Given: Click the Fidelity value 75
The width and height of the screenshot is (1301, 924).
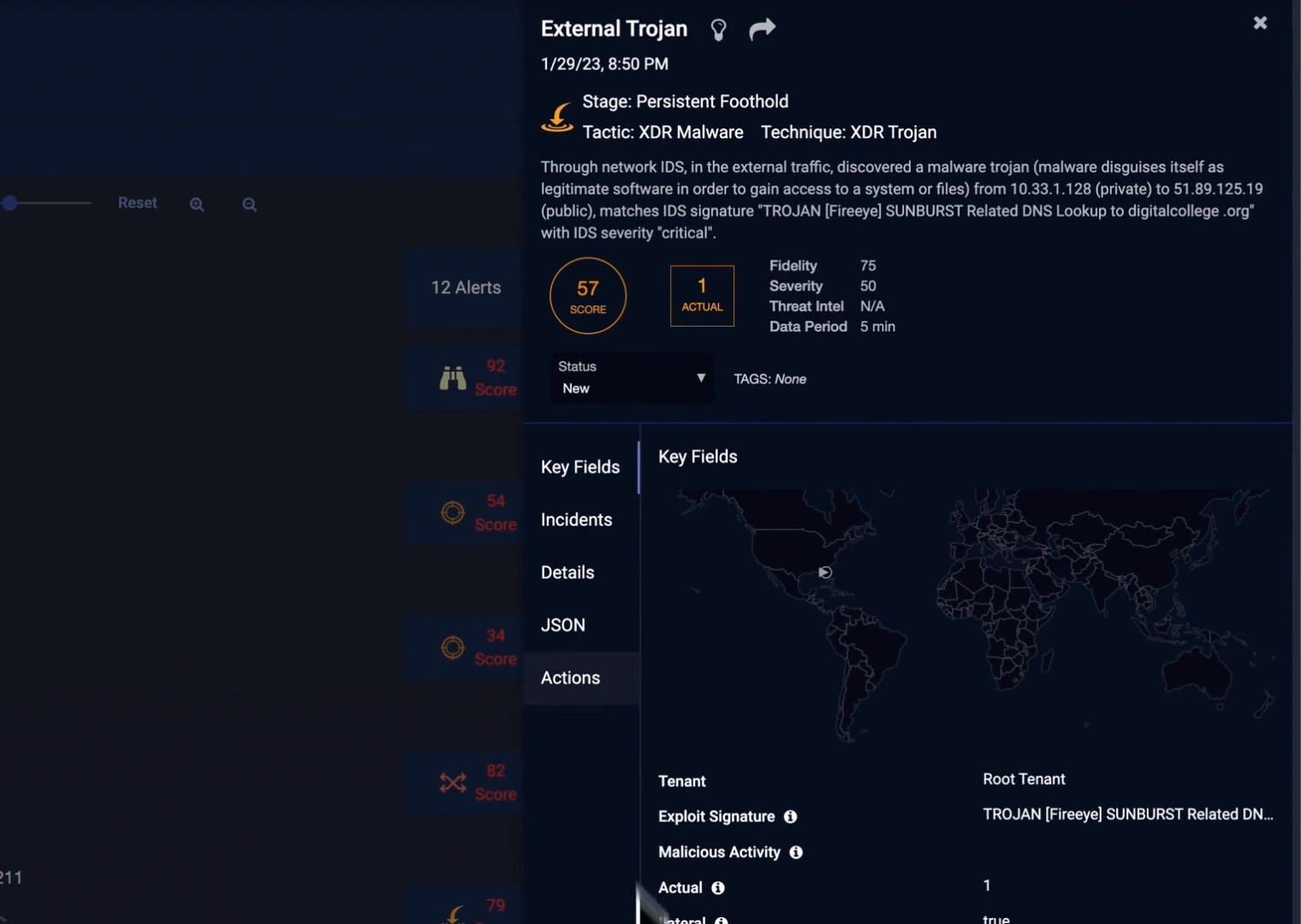Looking at the screenshot, I should (868, 266).
